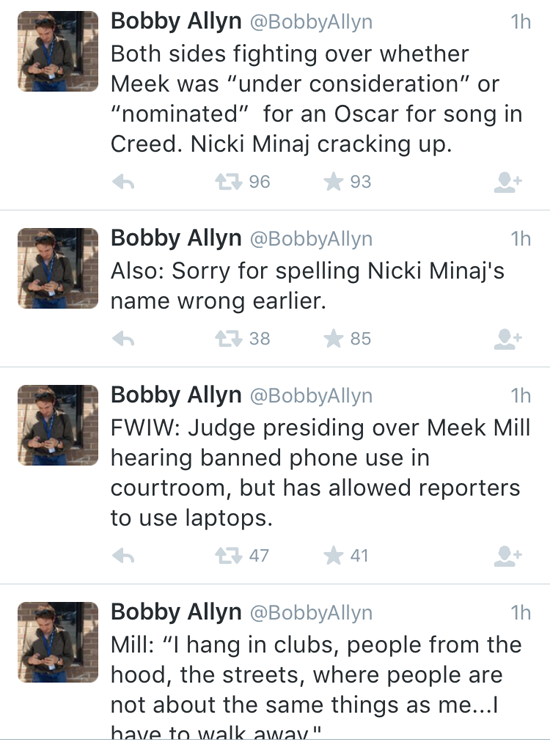Image resolution: width=550 pixels, height=742 pixels.
Task: Favorite the tweet with 41 stars
Action: (333, 556)
